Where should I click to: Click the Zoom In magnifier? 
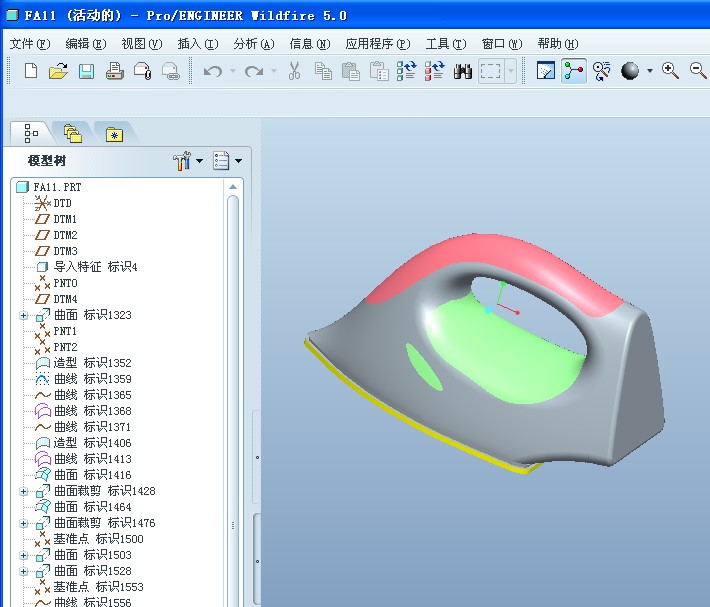[670, 71]
